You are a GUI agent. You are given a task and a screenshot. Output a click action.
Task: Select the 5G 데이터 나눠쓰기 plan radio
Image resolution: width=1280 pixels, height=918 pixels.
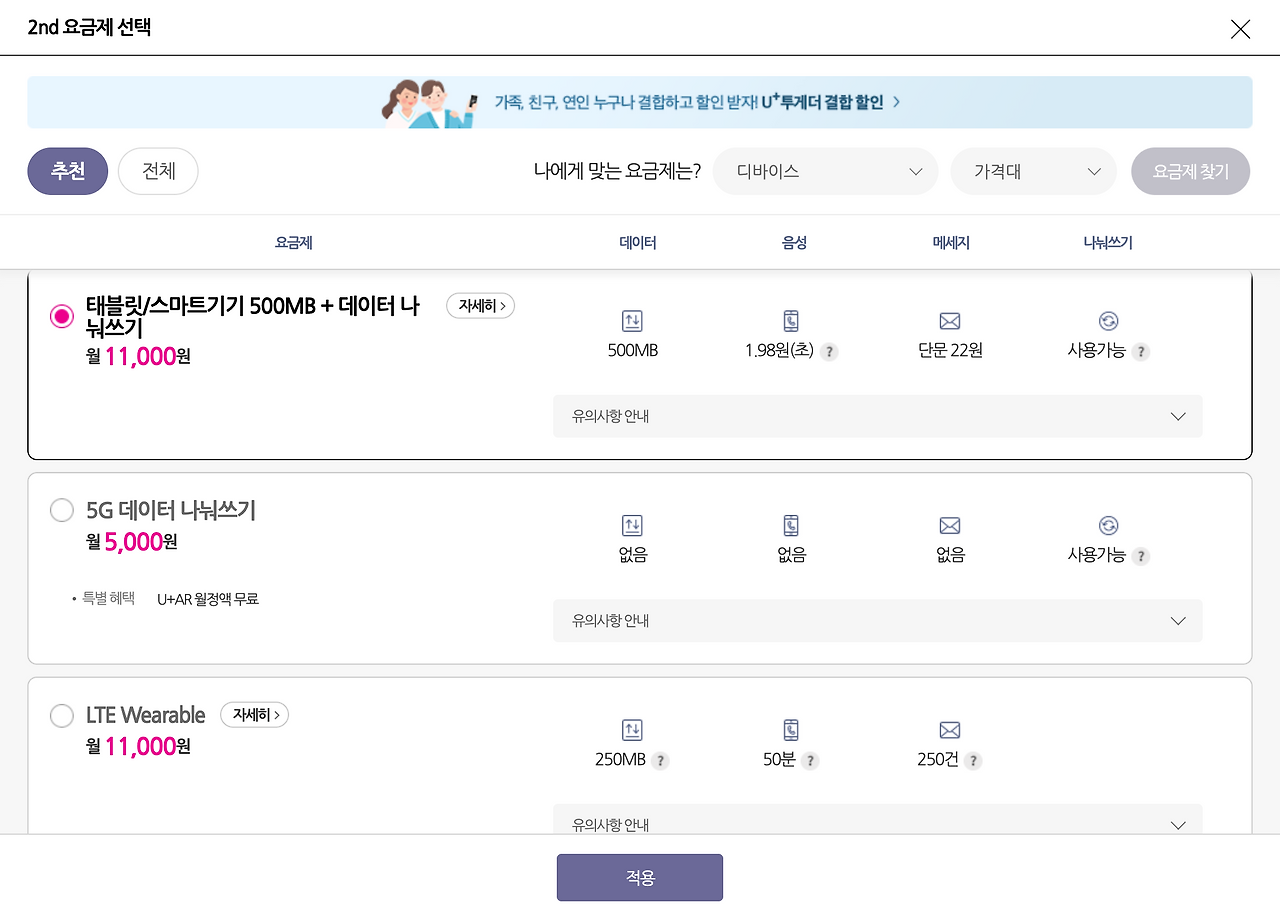[x=61, y=510]
